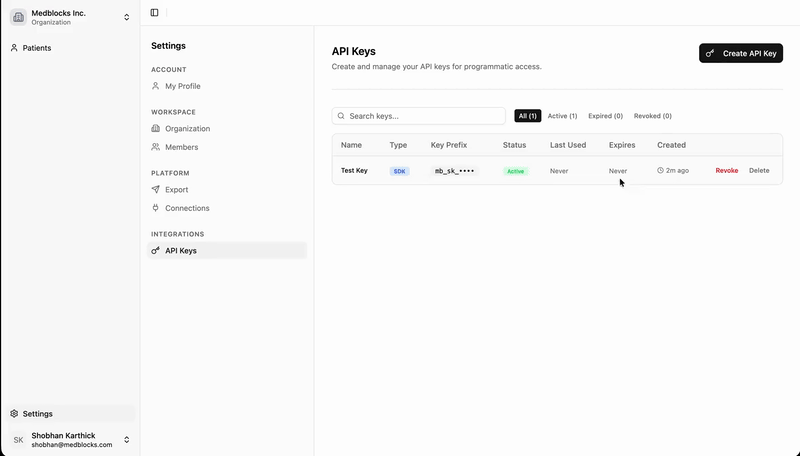Open Settings at sidebar bottom
Screen dimensions: 800x456
pos(70,414)
